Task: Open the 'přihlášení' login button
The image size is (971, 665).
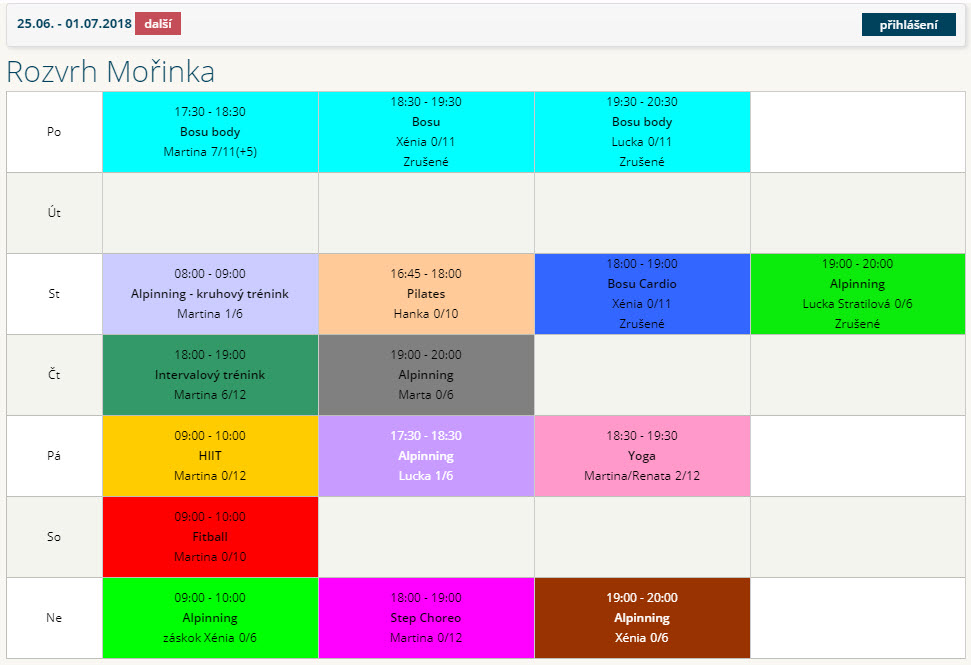Action: tap(908, 24)
